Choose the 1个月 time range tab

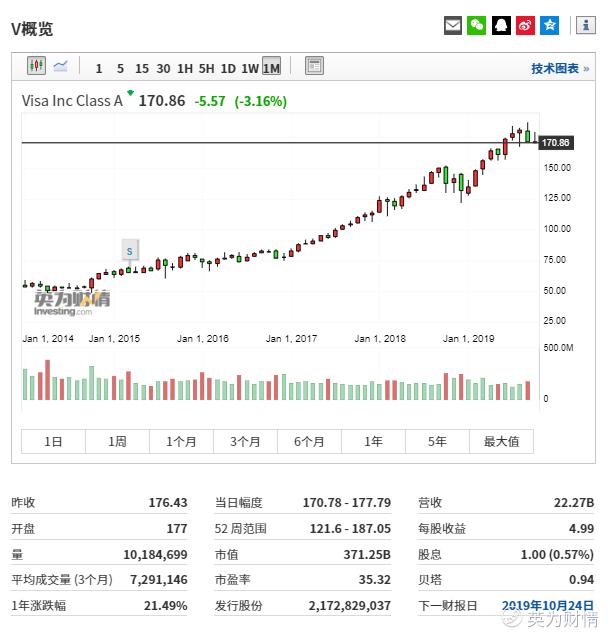tap(182, 441)
